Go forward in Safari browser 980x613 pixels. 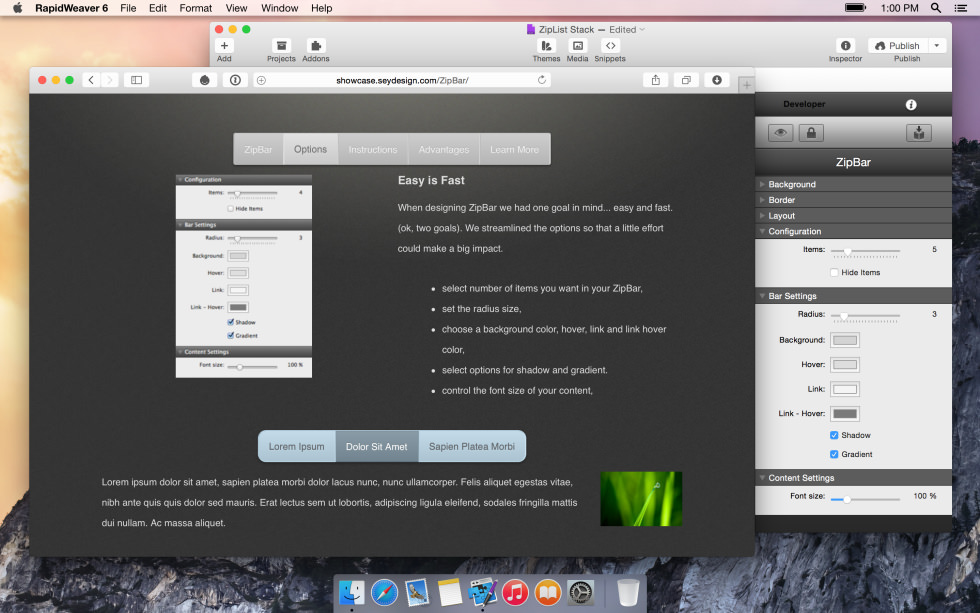(109, 80)
